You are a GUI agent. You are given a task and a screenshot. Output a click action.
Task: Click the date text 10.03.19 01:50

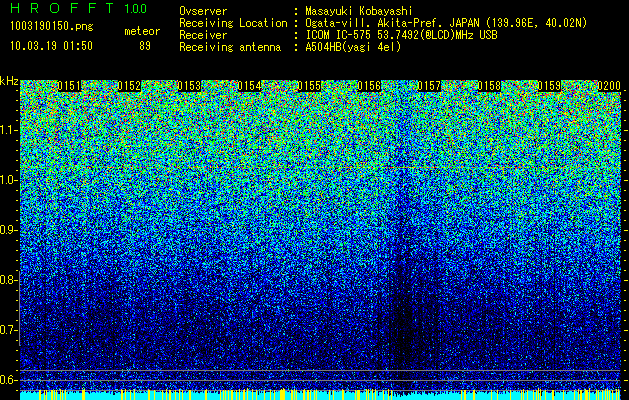[51, 46]
